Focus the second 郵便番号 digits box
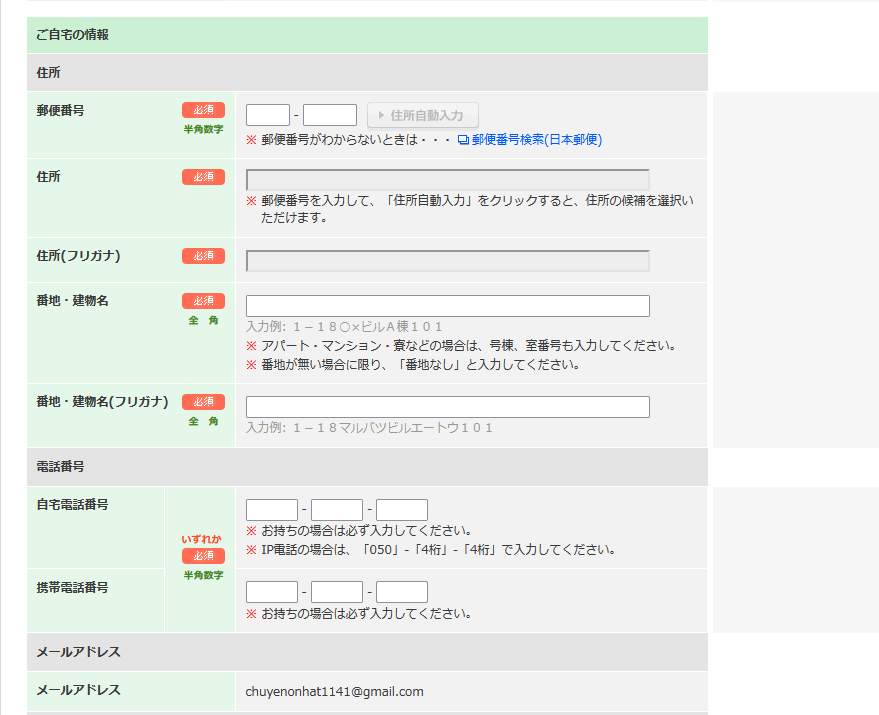 329,115
